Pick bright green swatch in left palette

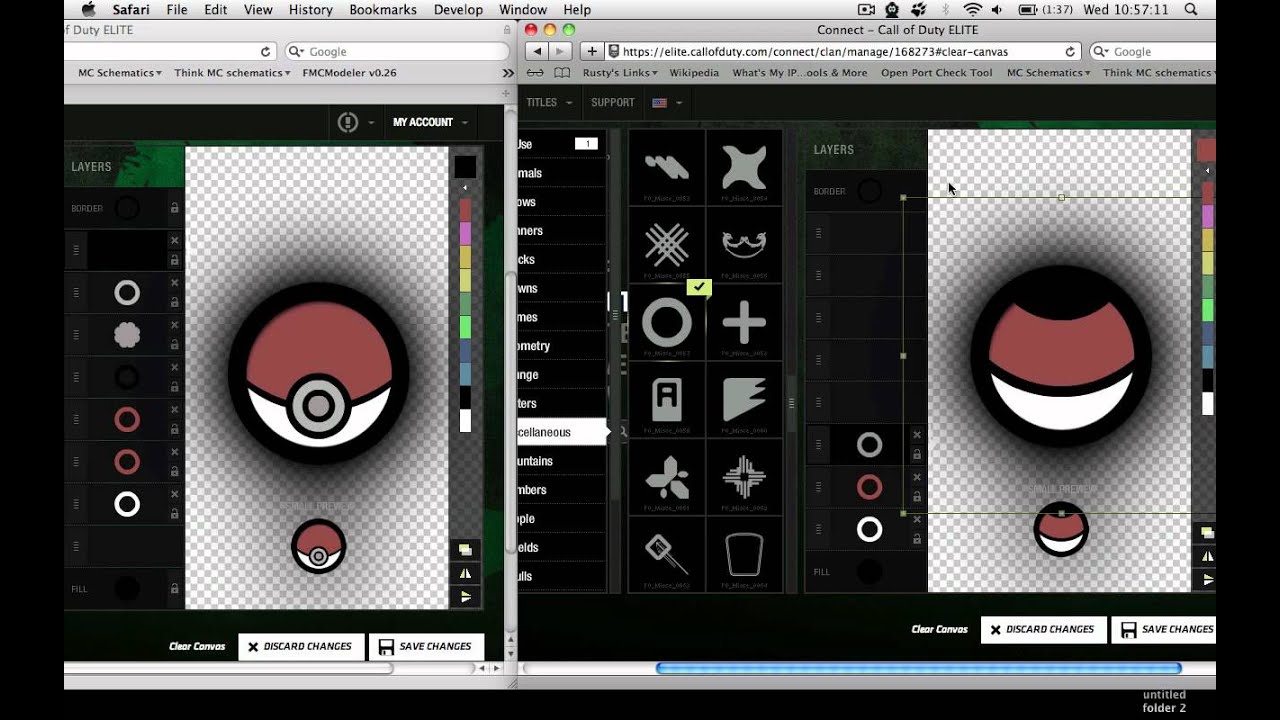click(x=465, y=327)
